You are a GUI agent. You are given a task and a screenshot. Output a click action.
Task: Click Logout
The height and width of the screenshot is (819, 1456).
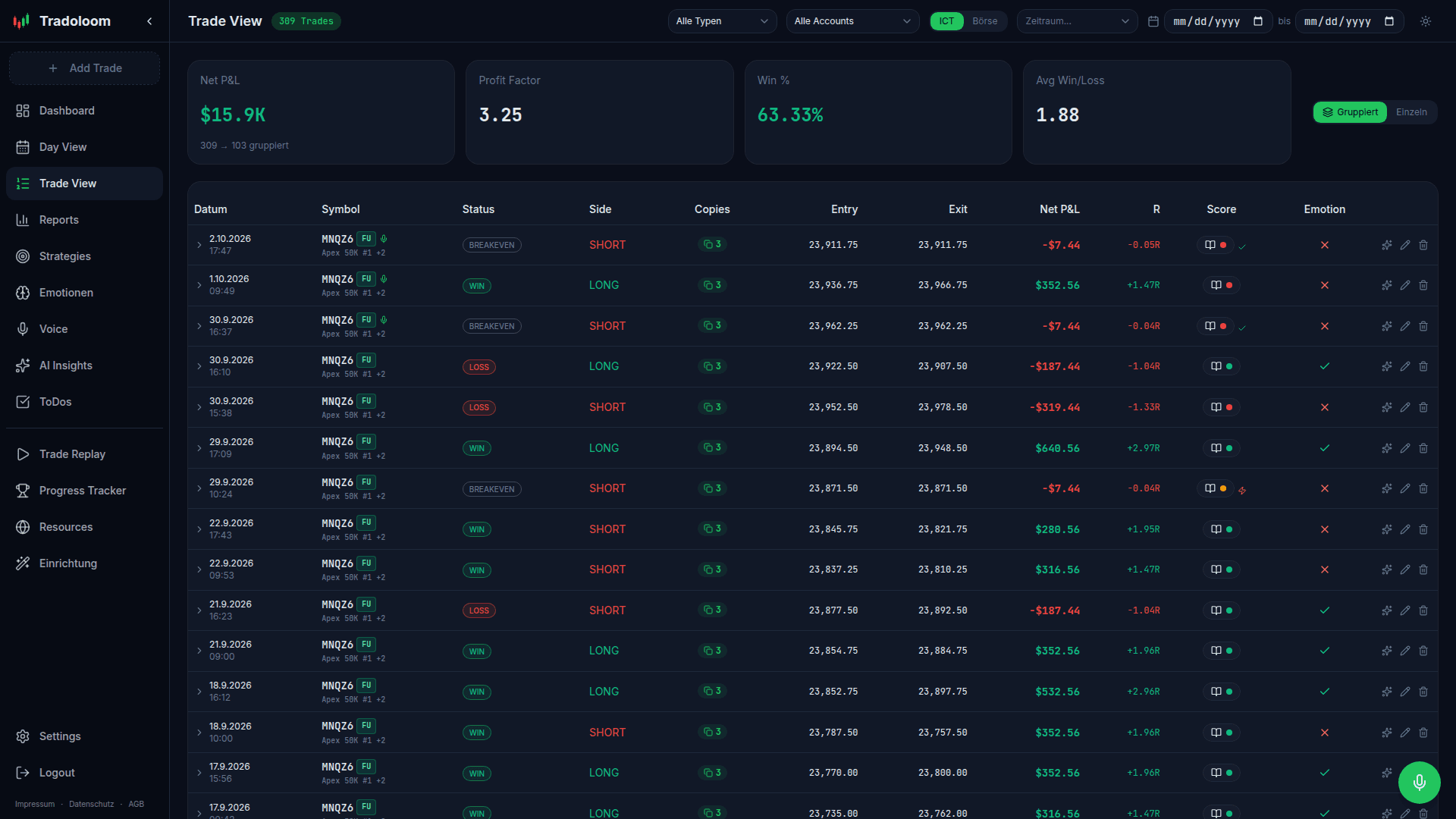(84, 773)
